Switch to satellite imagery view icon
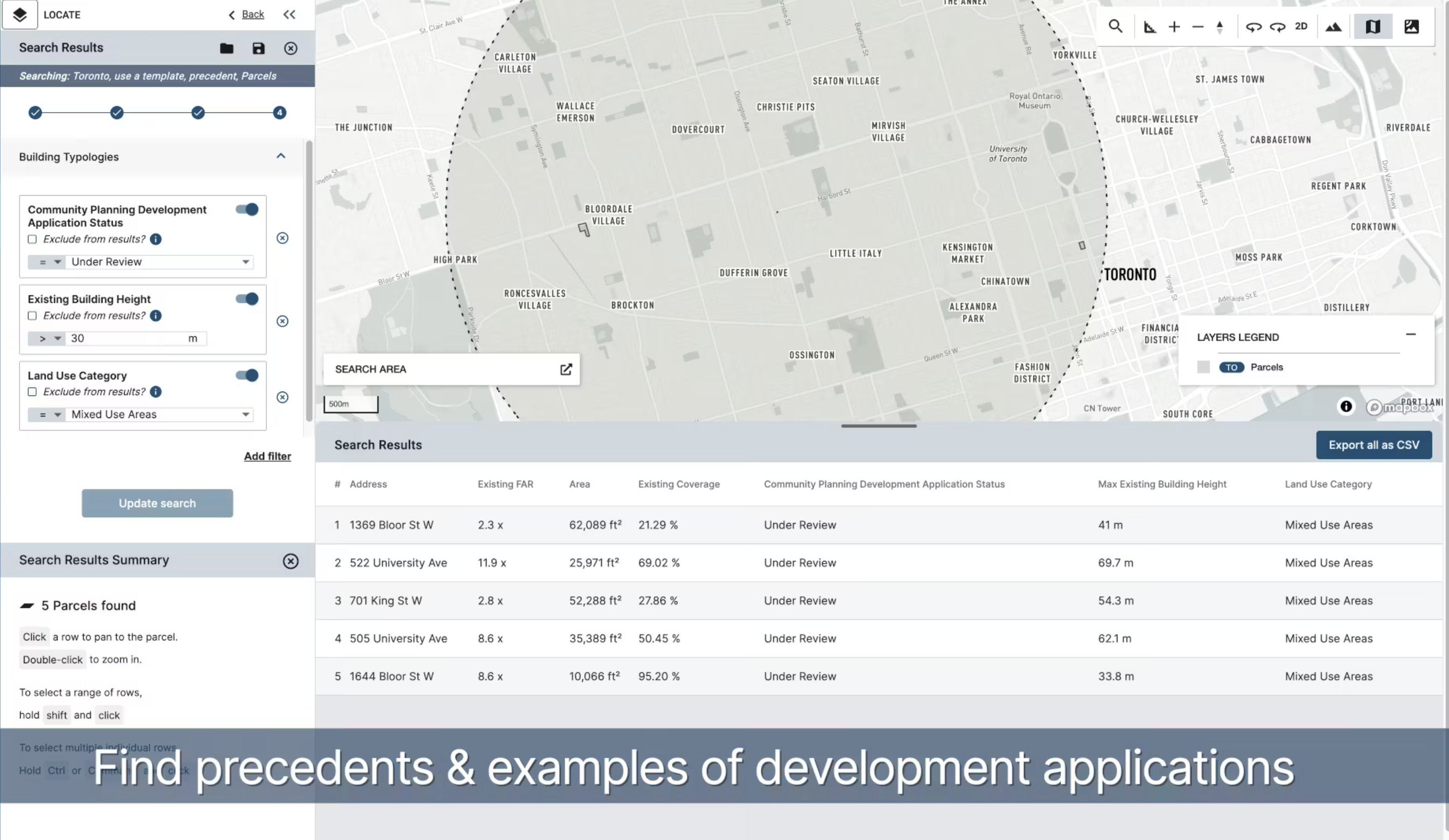The image size is (1449, 840). (1411, 27)
